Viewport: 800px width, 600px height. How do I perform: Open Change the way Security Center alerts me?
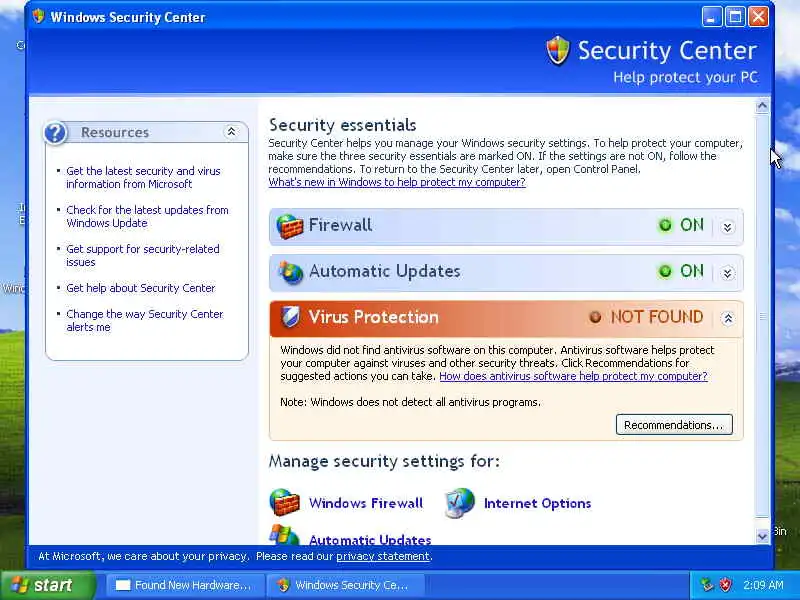click(145, 320)
